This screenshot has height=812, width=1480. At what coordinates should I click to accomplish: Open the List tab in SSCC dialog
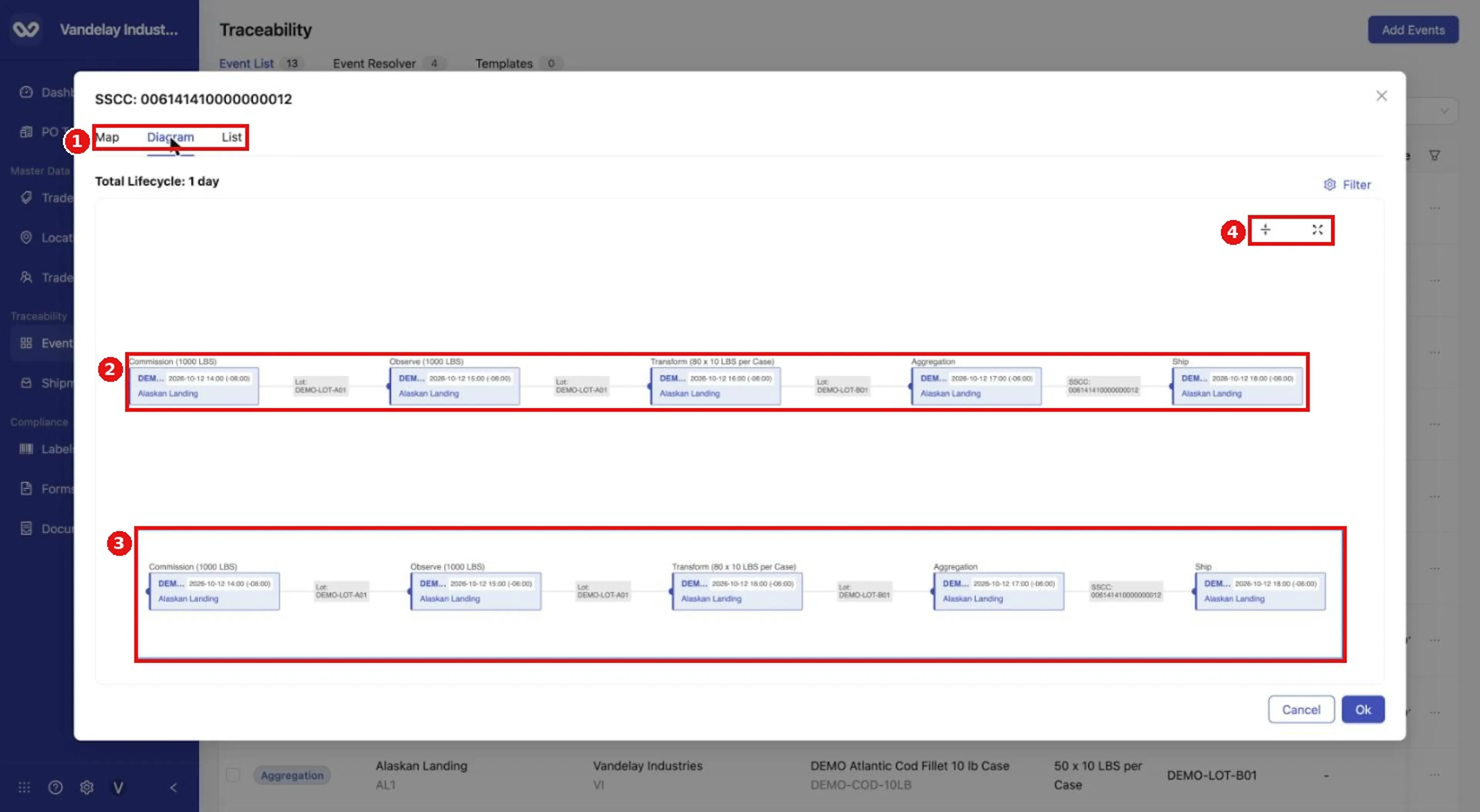pyautogui.click(x=232, y=137)
